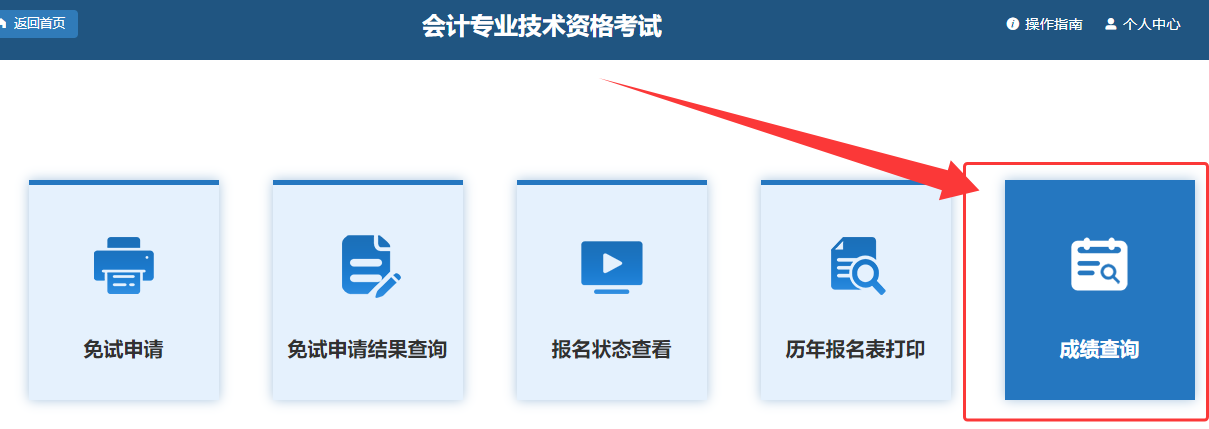This screenshot has width=1209, height=429.
Task: Return home via 返回首页 button
Action: coord(38,24)
